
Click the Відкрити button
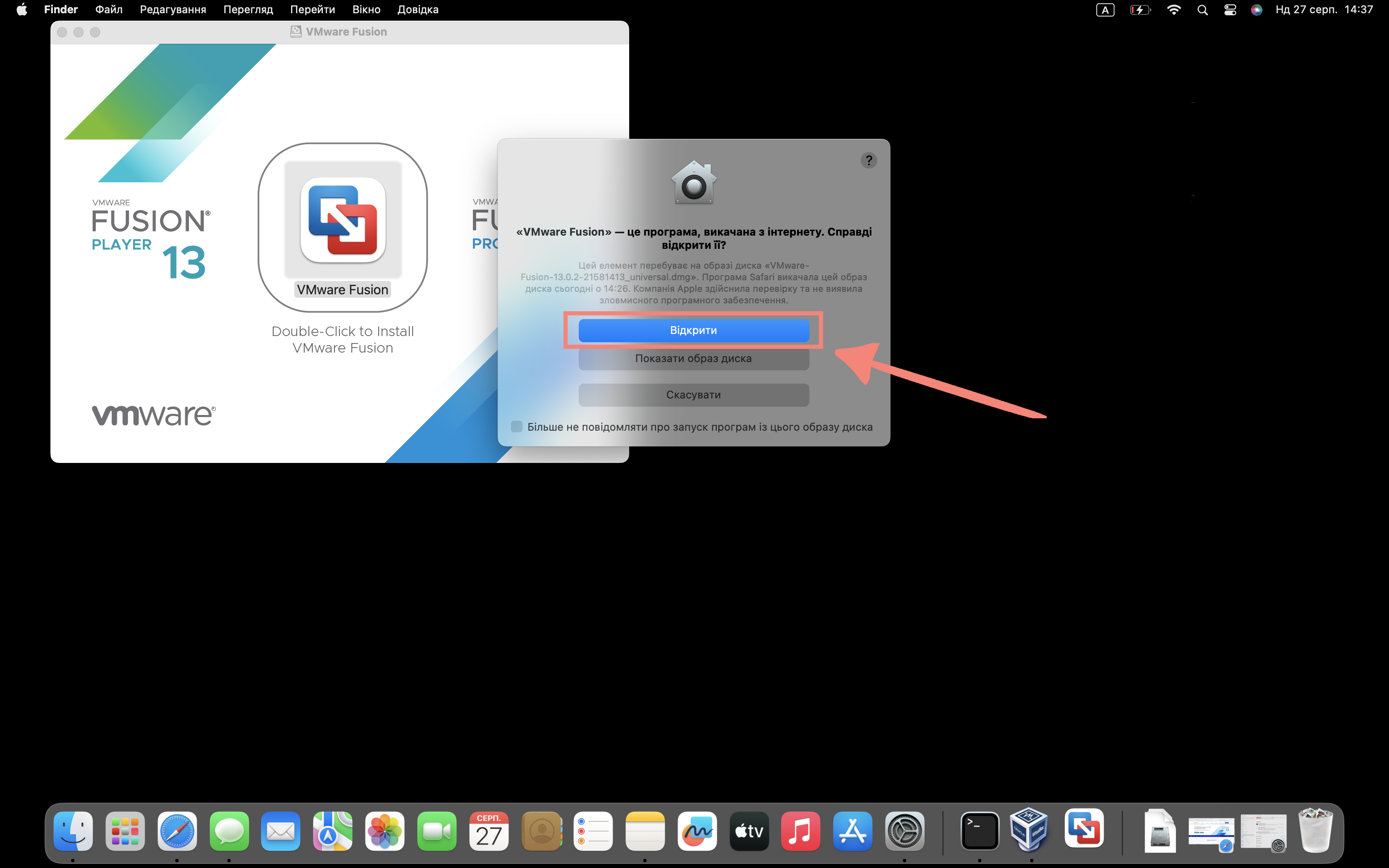693,330
